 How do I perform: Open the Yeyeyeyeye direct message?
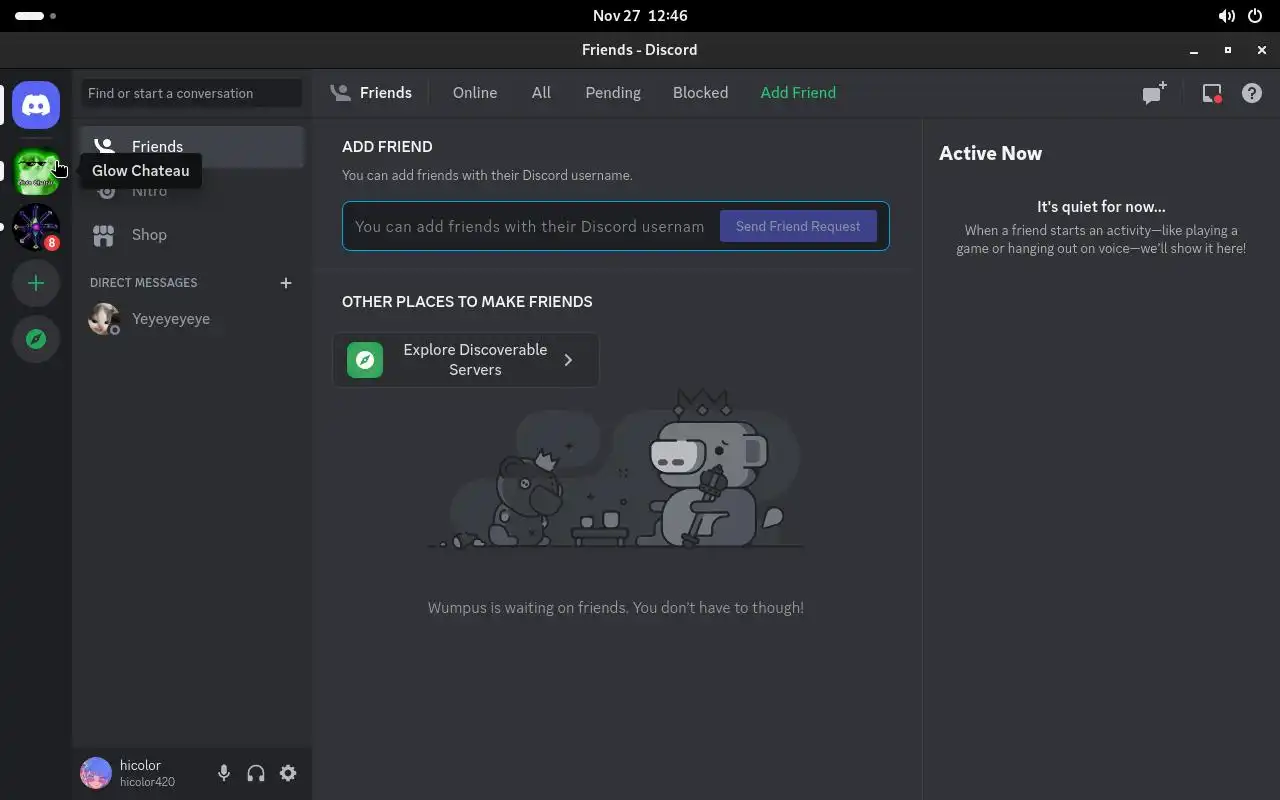[x=192, y=319]
